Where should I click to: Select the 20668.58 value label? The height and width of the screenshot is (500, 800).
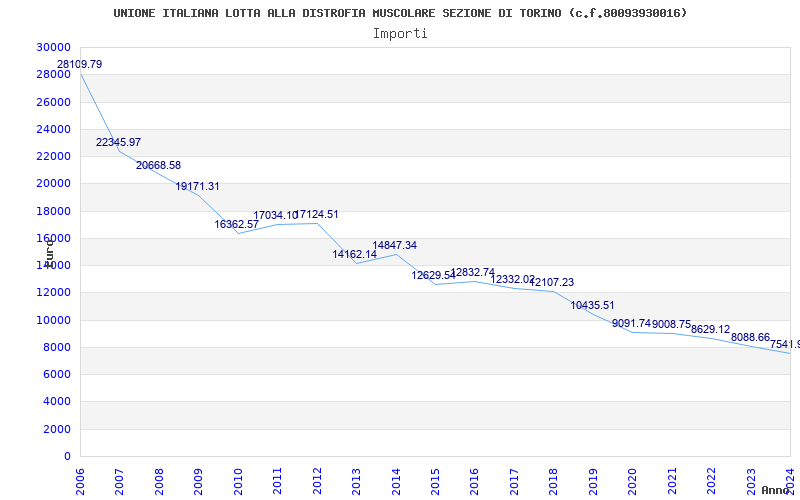pyautogui.click(x=158, y=165)
